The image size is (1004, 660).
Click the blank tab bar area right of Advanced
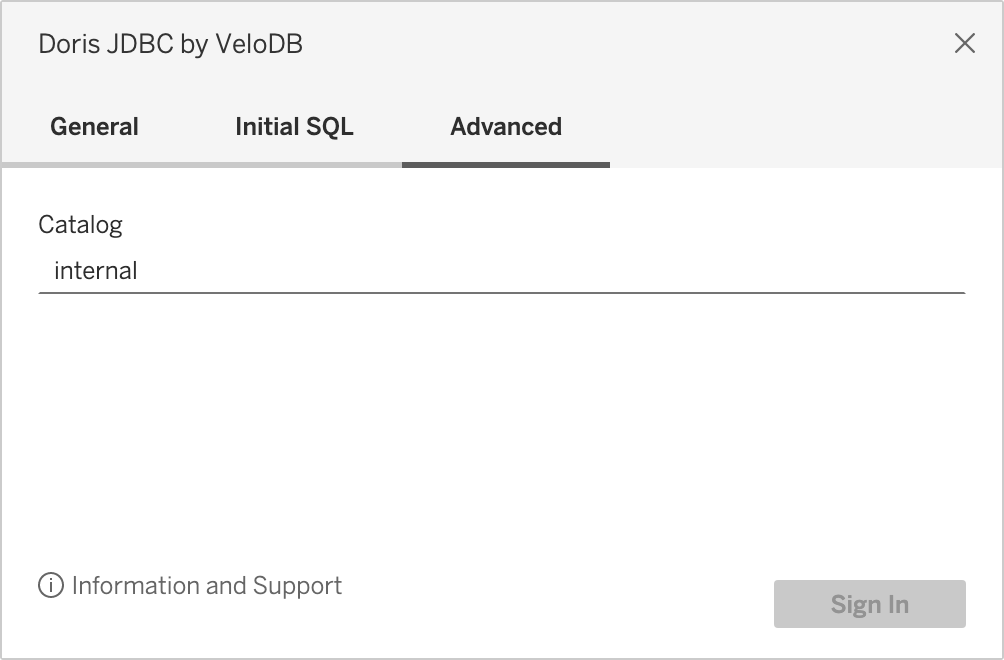(800, 127)
